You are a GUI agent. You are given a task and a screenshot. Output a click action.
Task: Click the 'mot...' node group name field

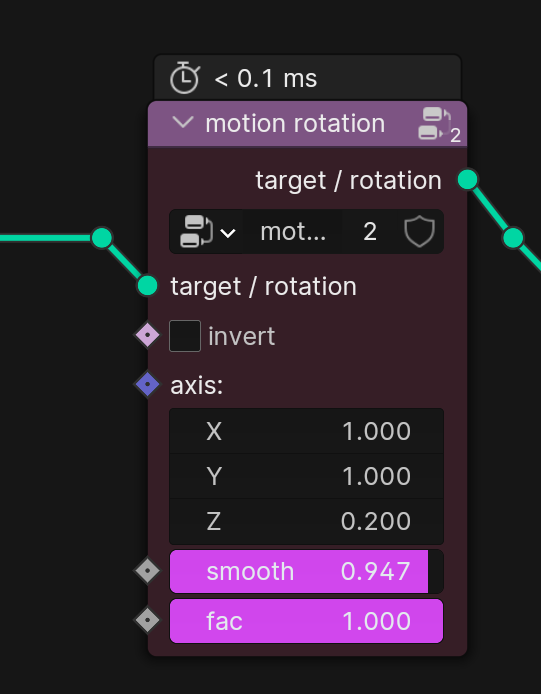pos(293,231)
